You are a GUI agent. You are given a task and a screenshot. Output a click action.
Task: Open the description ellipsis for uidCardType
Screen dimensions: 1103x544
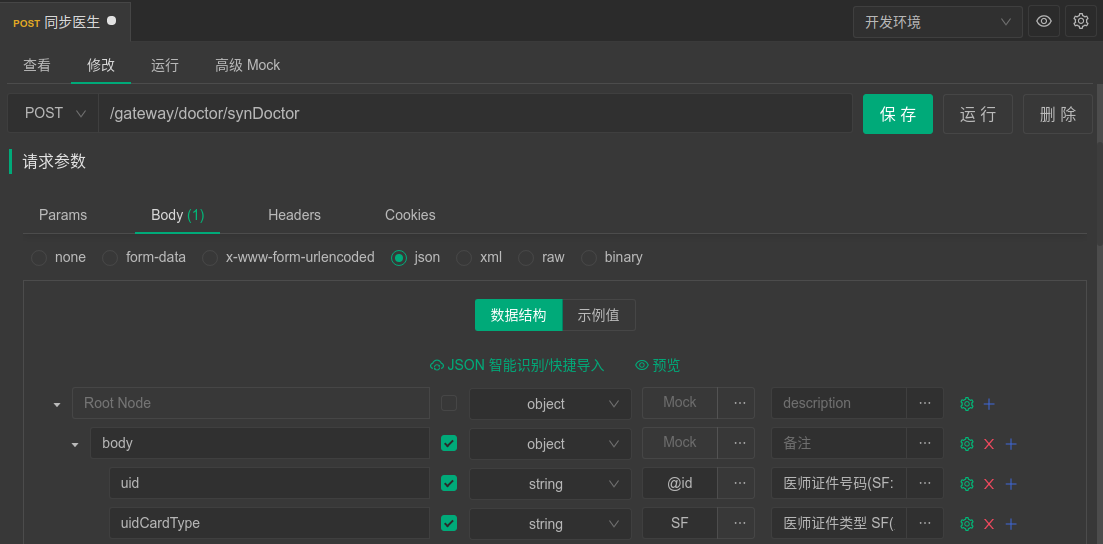[925, 524]
